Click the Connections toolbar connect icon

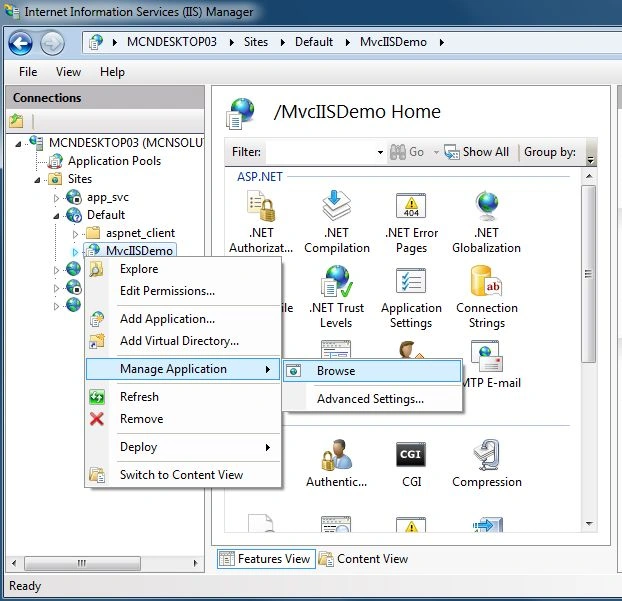tap(16, 121)
